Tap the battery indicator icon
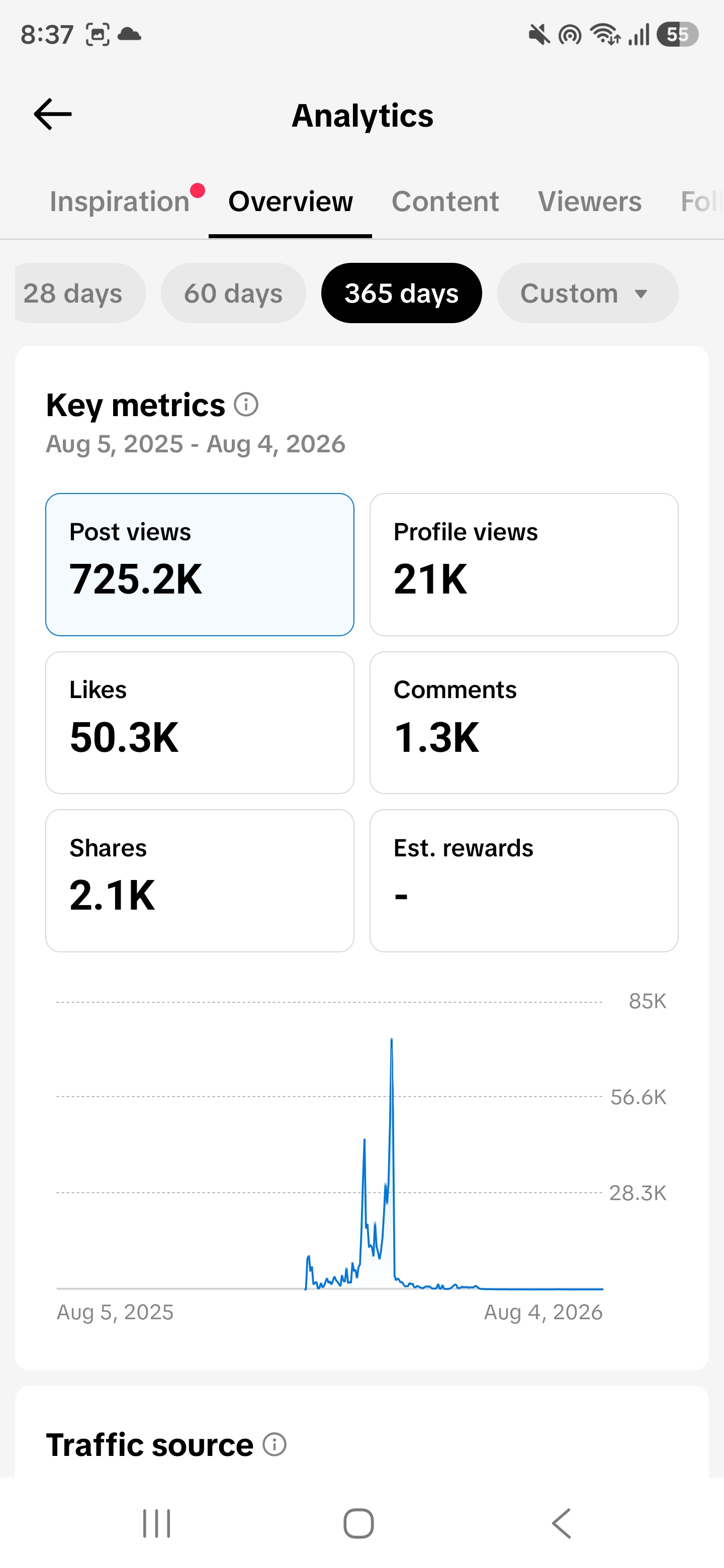The width and height of the screenshot is (724, 1568). coord(677,35)
